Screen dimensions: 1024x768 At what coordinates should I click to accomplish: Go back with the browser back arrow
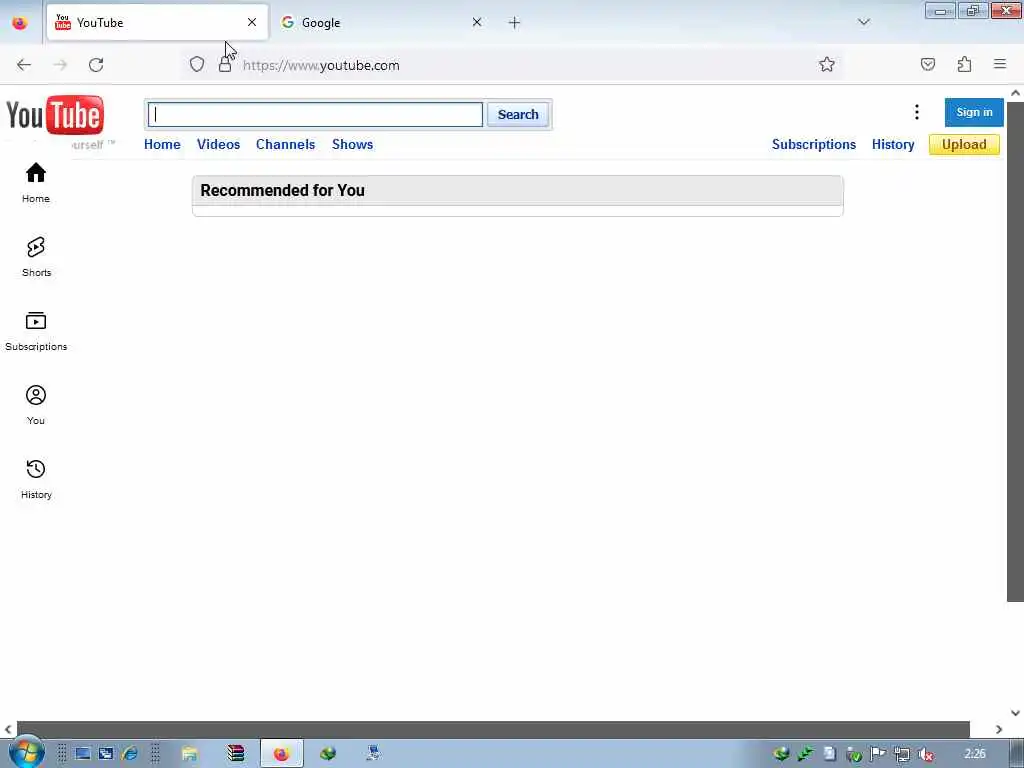[x=24, y=65]
